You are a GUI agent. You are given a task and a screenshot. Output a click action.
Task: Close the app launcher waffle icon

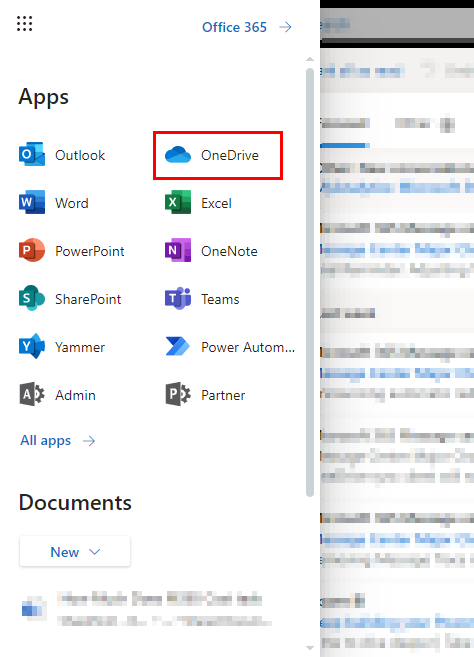(x=24, y=23)
